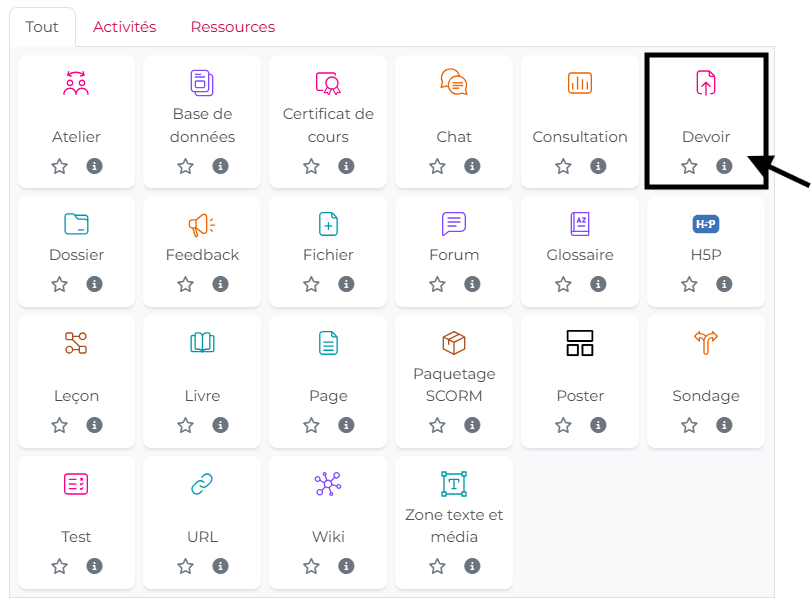Image resolution: width=812 pixels, height=603 pixels.
Task: Star the Forum activity as favorite
Action: pyautogui.click(x=437, y=285)
